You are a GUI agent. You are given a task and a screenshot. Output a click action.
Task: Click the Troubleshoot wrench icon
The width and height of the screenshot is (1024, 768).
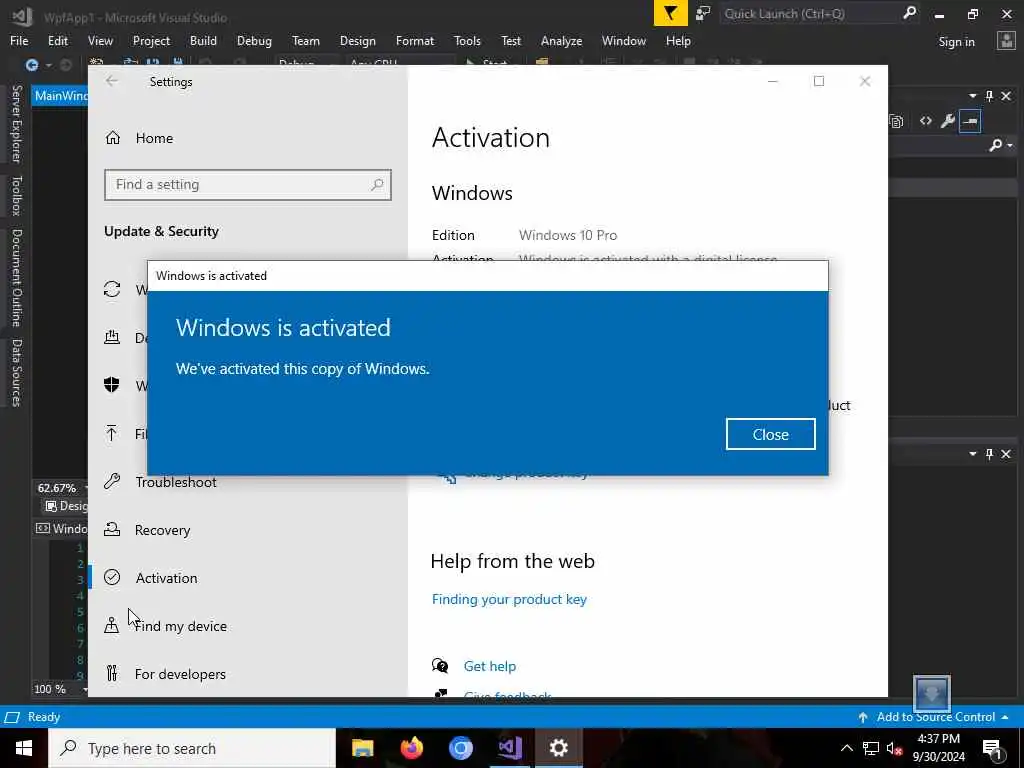[112, 481]
